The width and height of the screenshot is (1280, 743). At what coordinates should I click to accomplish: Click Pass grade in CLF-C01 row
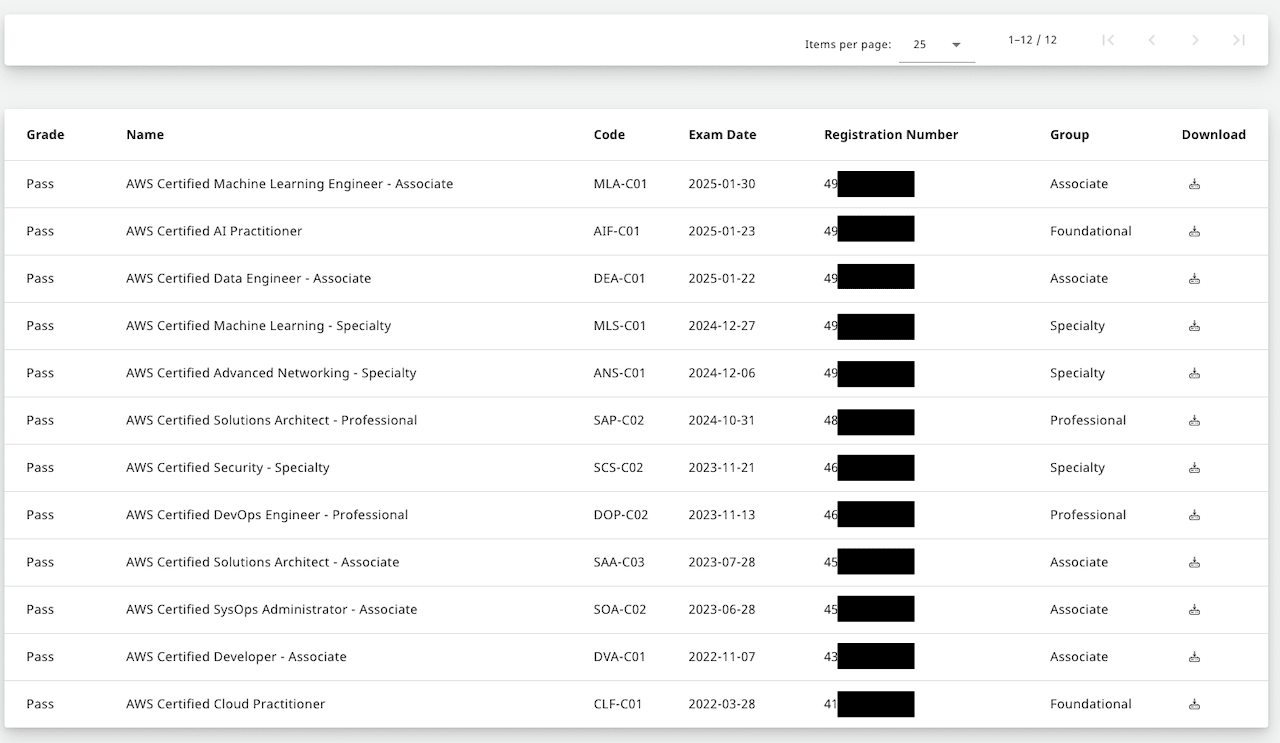(40, 704)
